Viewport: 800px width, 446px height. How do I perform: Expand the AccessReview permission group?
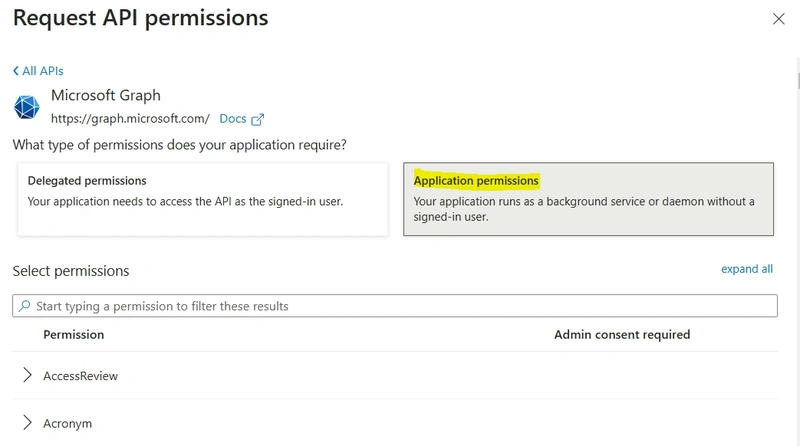click(28, 375)
